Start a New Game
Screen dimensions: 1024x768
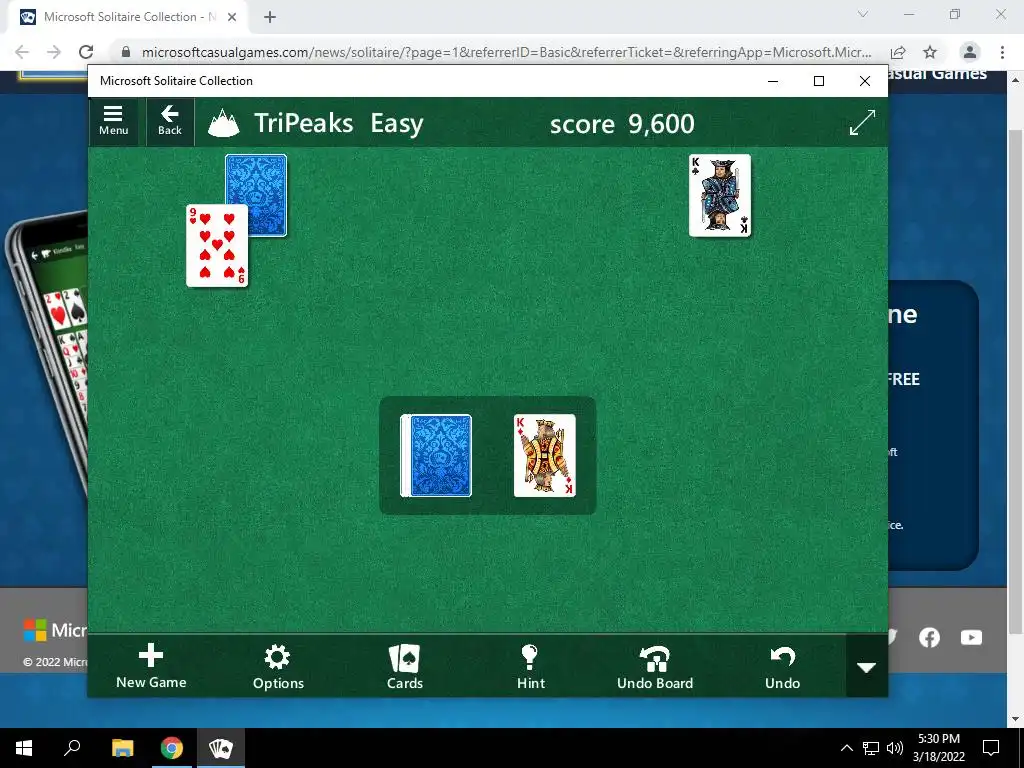point(151,666)
